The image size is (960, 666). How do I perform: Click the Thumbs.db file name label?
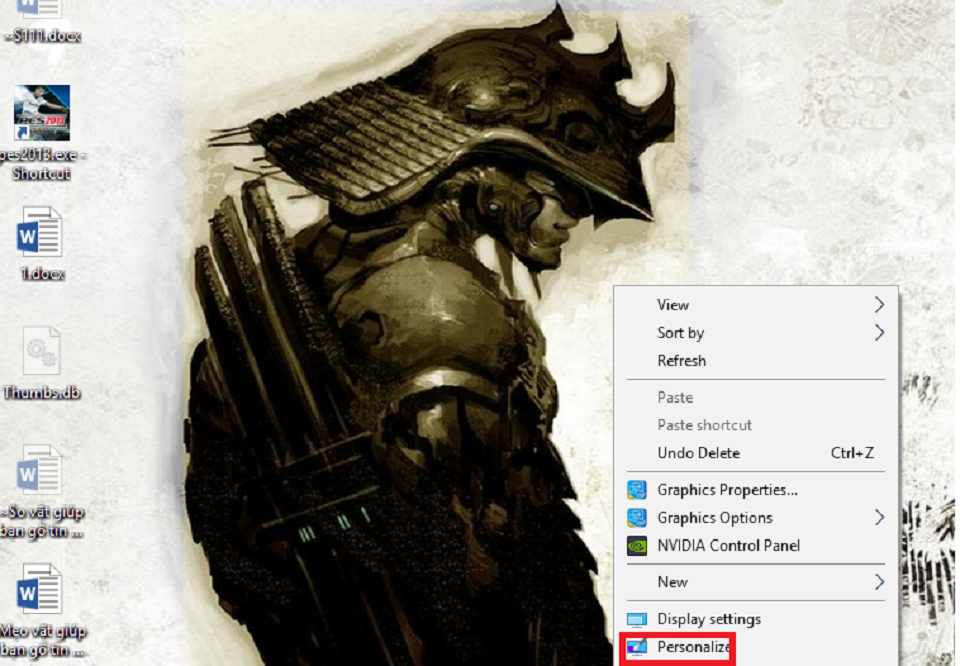click(x=42, y=392)
